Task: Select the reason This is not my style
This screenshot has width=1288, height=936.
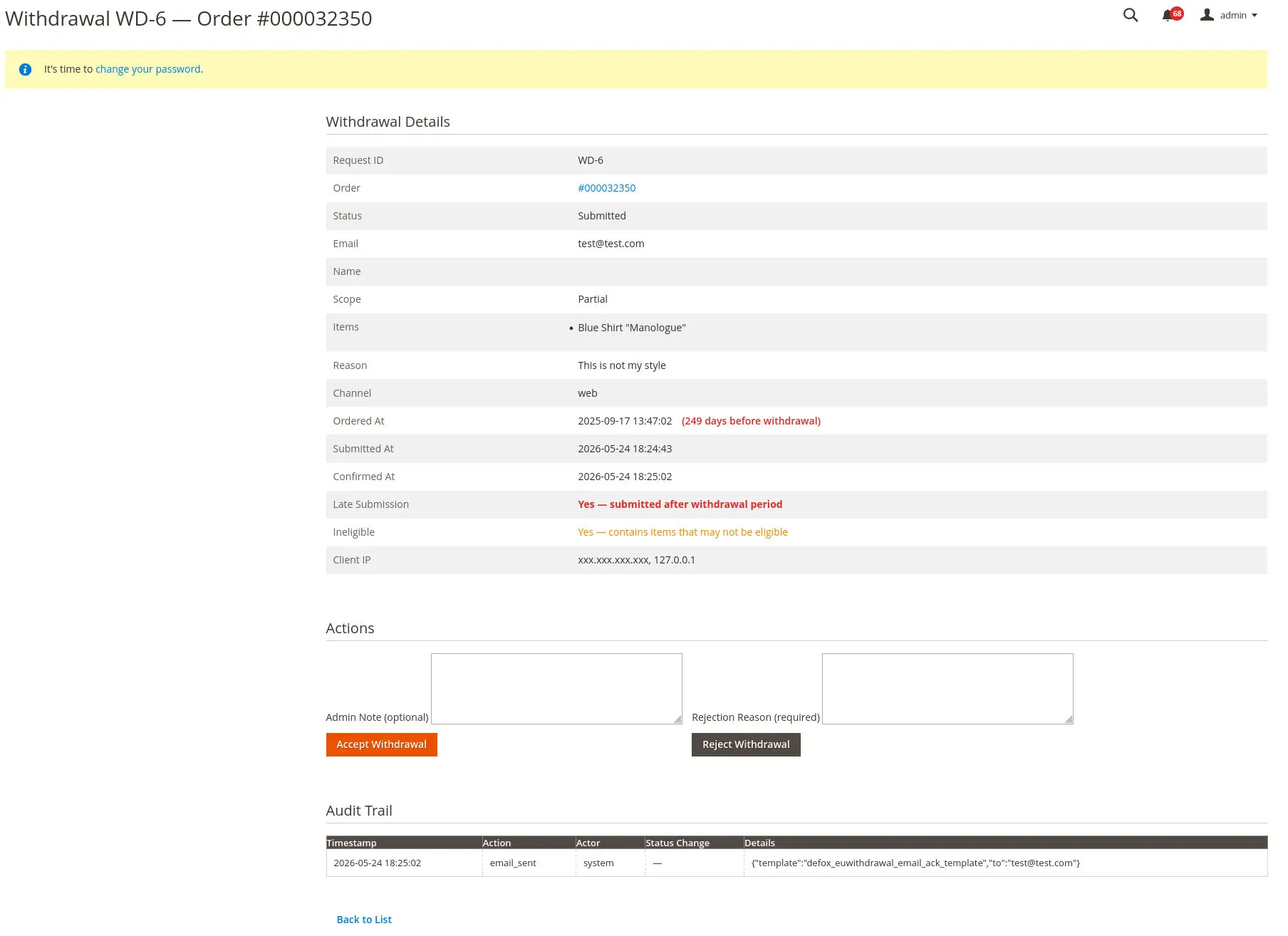Action: [x=622, y=365]
